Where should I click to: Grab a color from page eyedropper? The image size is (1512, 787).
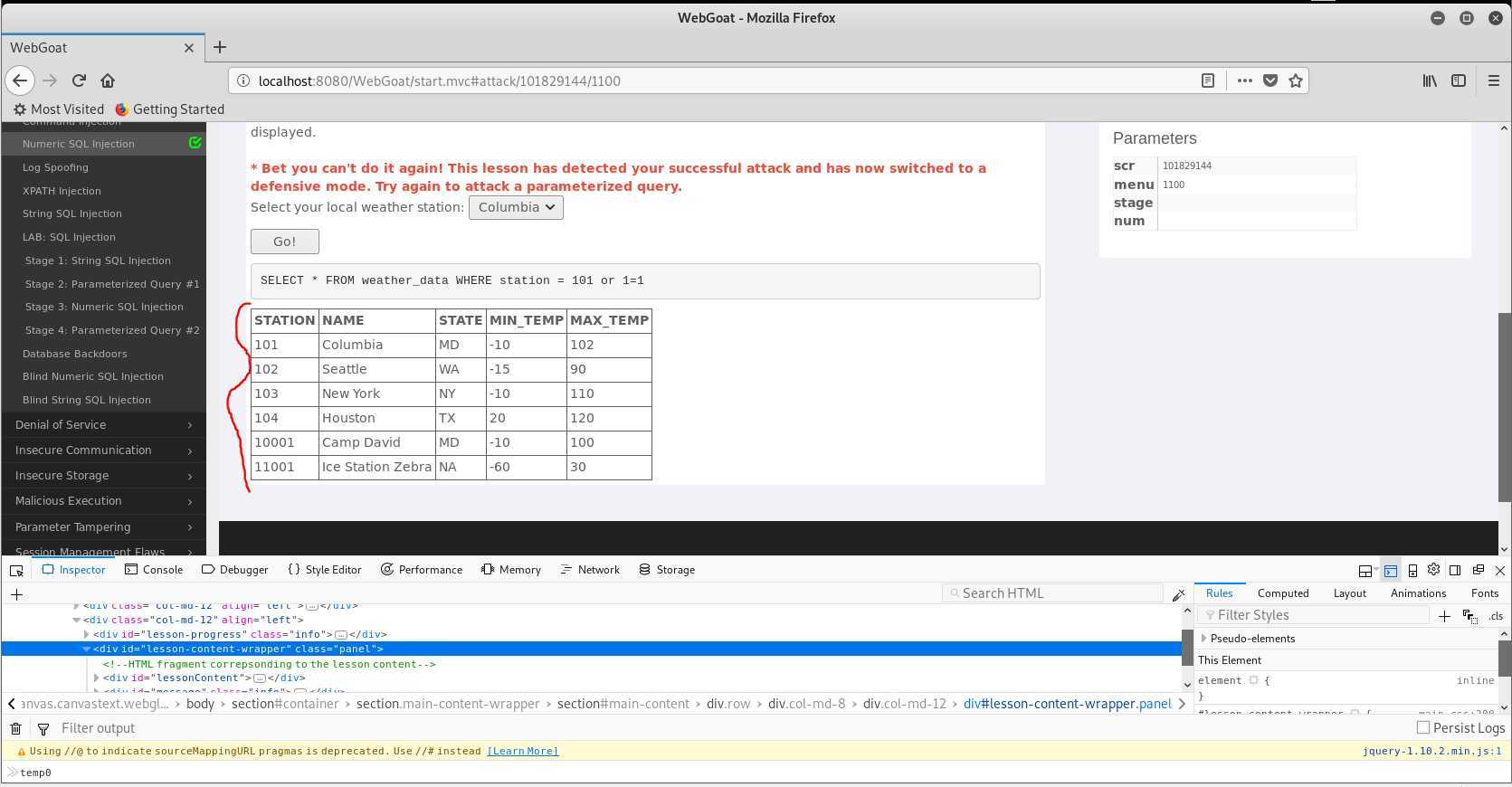pos(1178,594)
